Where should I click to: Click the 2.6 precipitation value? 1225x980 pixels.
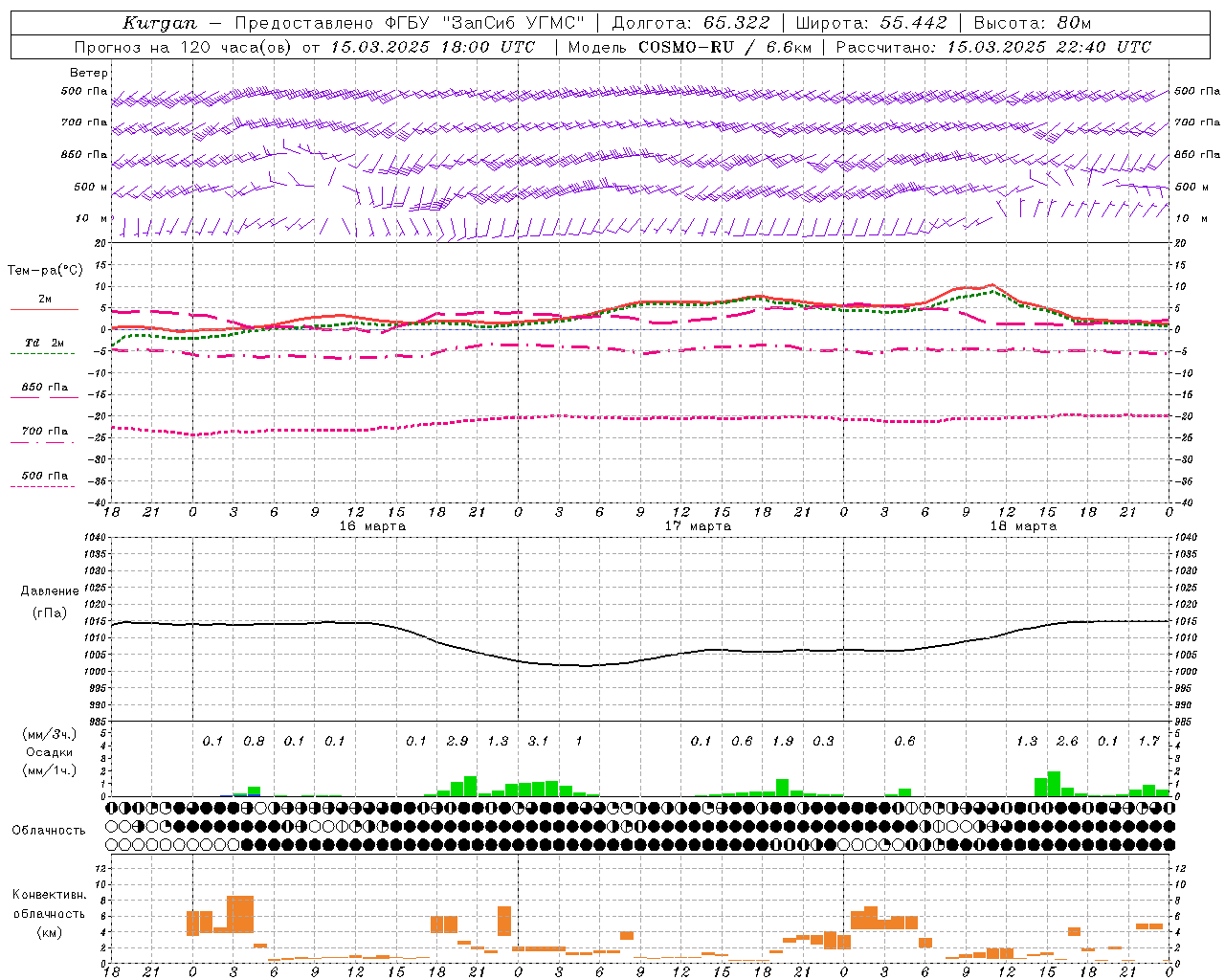coord(1067,742)
